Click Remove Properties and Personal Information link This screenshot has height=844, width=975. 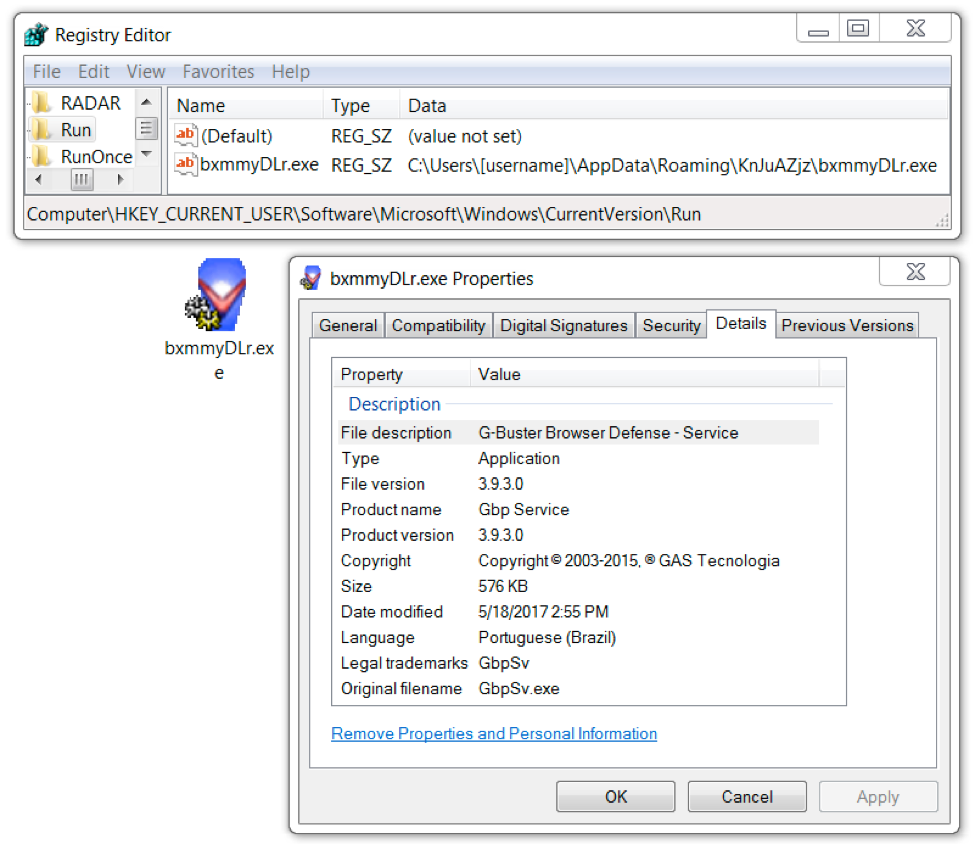(x=494, y=733)
